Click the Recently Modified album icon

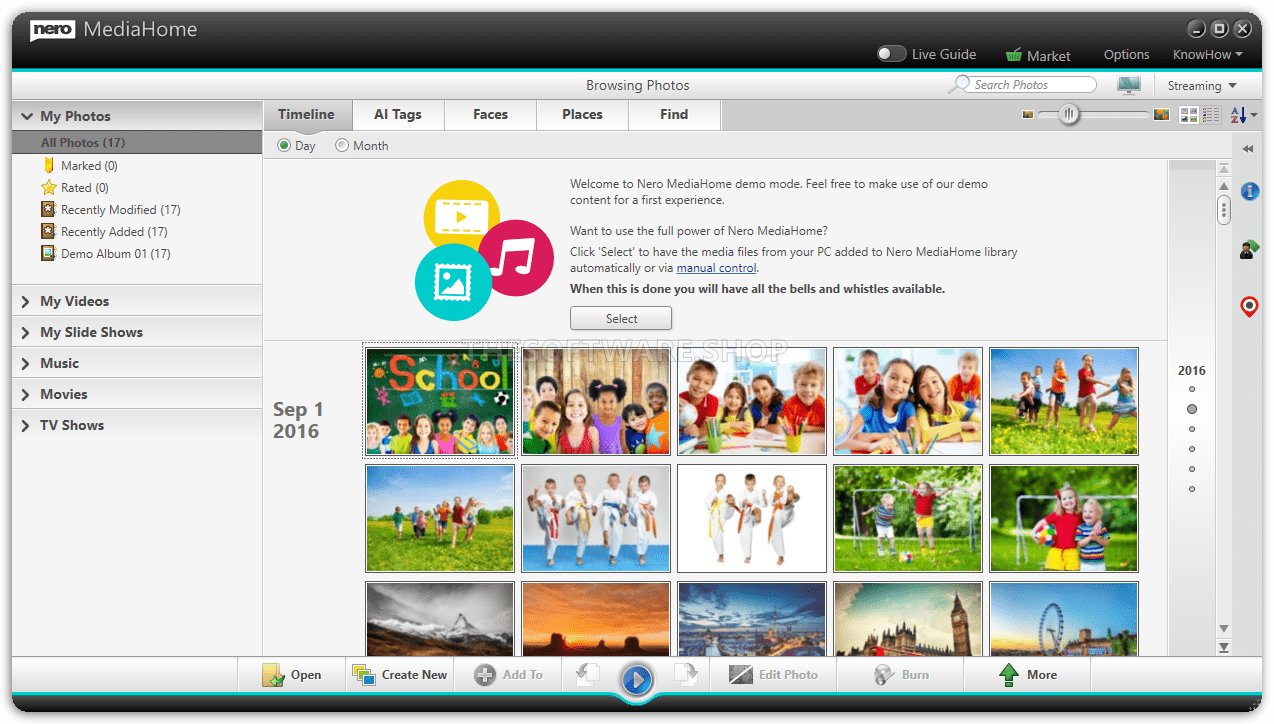(48, 209)
